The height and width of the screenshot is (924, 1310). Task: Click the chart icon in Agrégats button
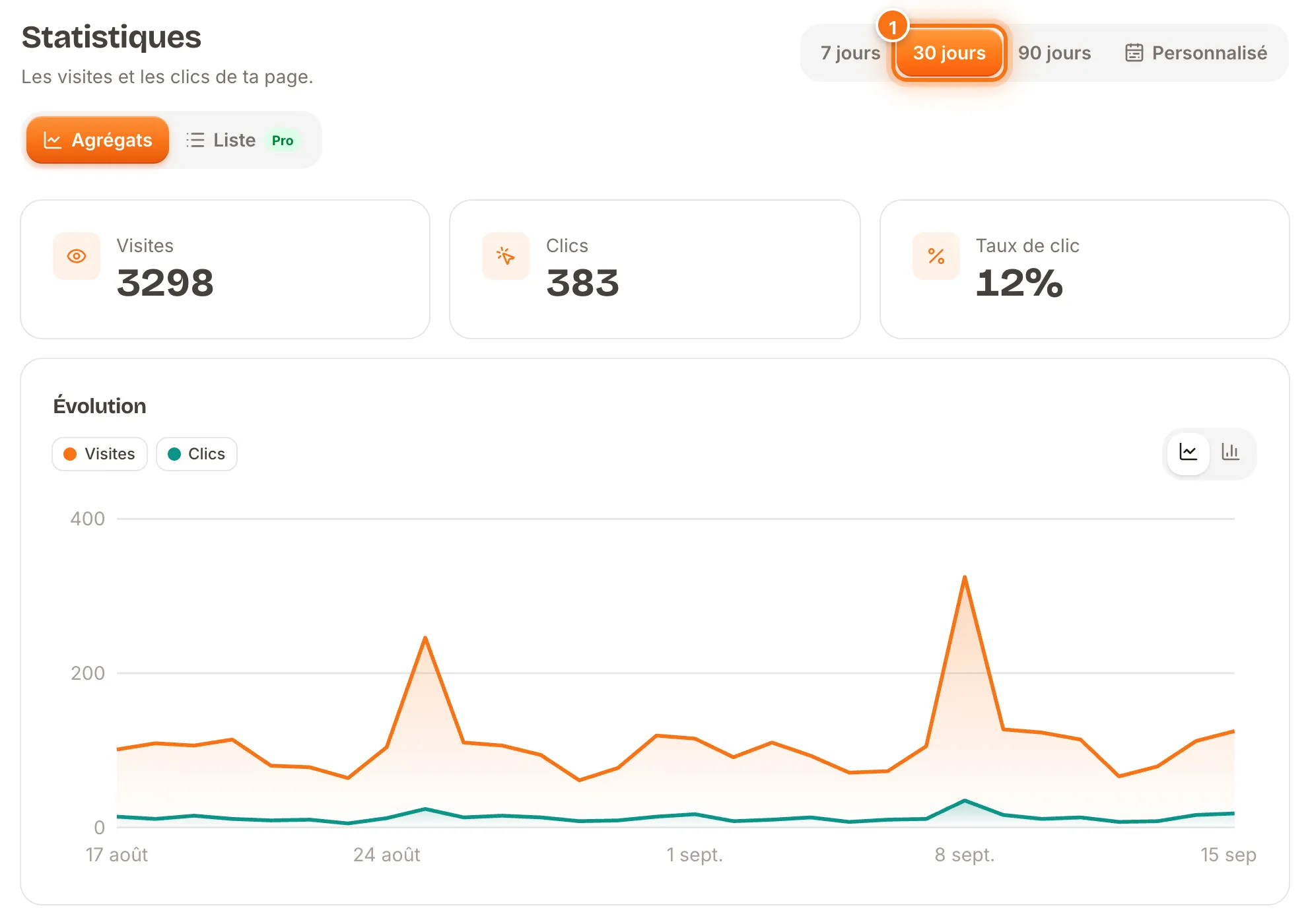(x=53, y=140)
